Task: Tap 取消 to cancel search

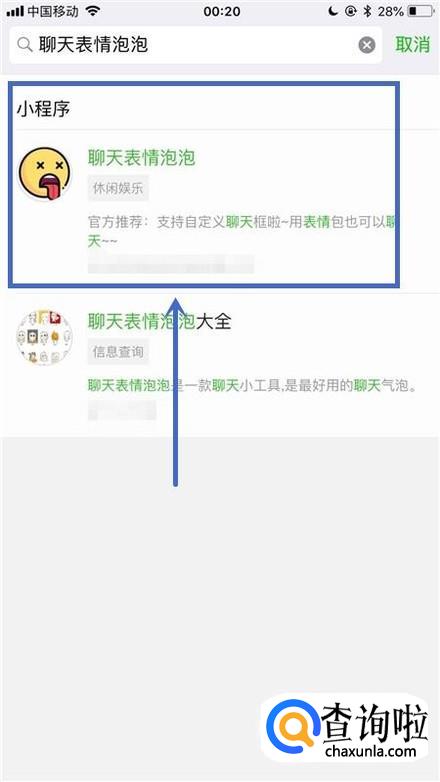Action: tap(413, 44)
